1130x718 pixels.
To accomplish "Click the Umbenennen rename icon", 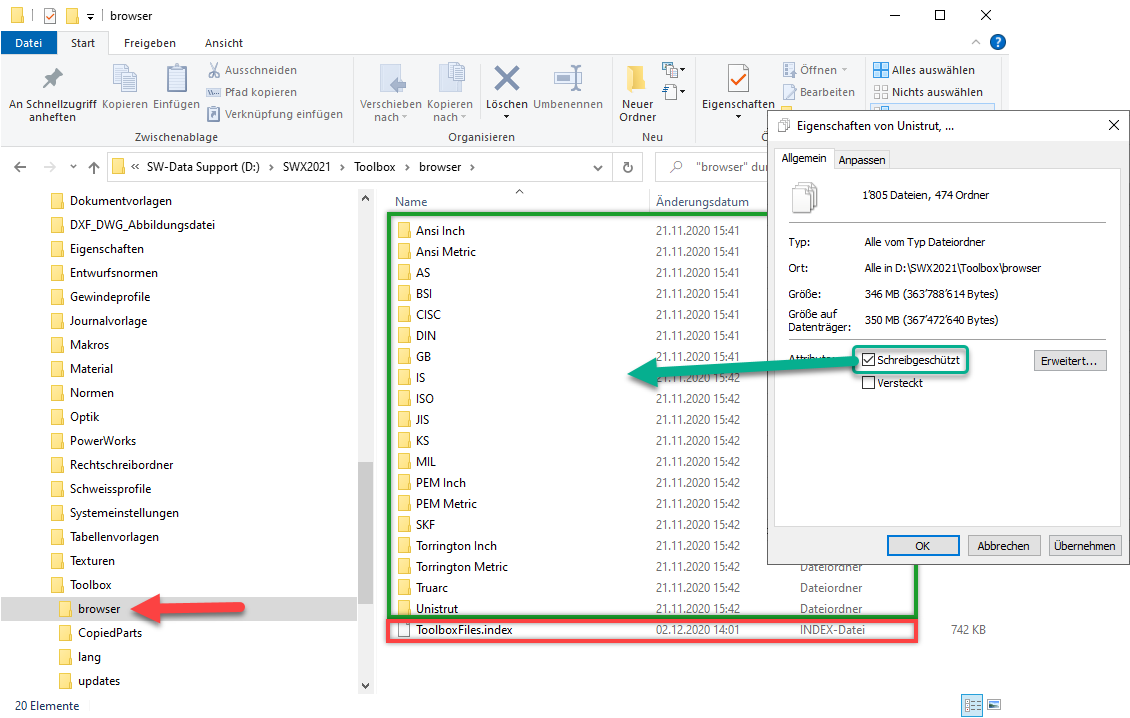I will (x=568, y=80).
